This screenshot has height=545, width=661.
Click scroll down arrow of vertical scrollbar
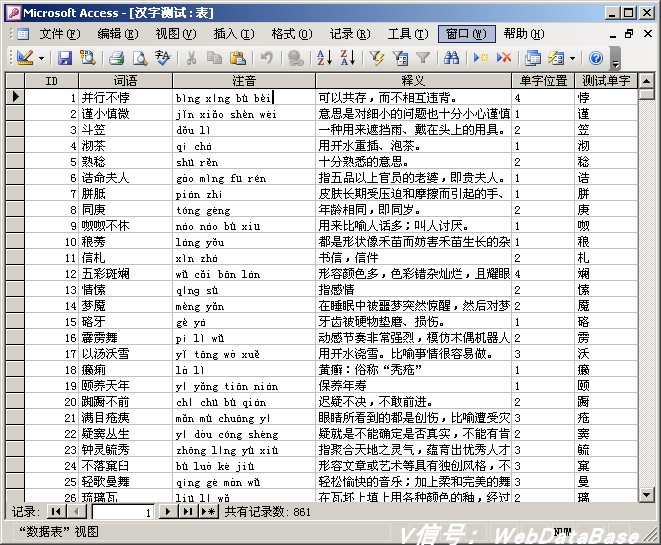[x=646, y=494]
